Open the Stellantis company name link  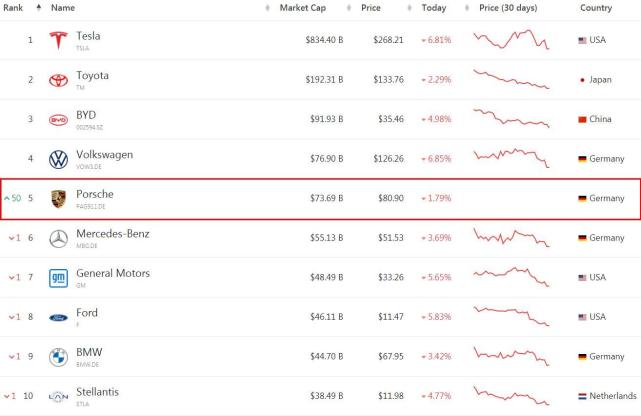pyautogui.click(x=98, y=392)
